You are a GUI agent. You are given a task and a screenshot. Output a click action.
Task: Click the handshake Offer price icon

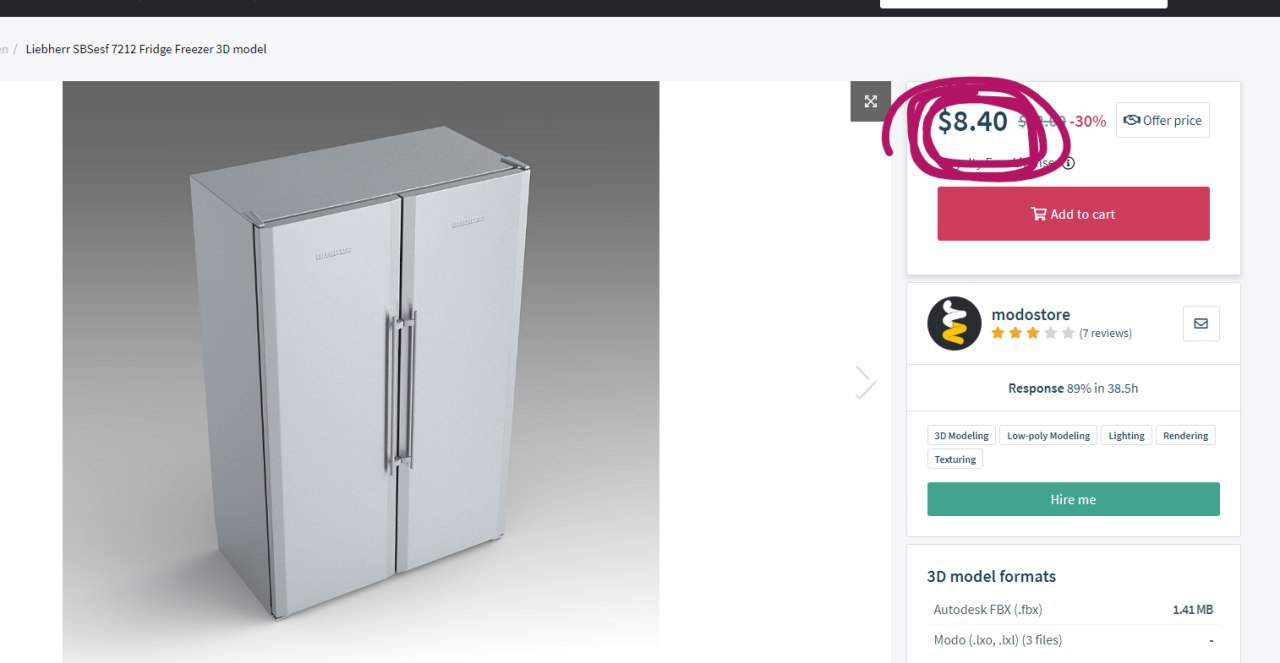click(1132, 120)
